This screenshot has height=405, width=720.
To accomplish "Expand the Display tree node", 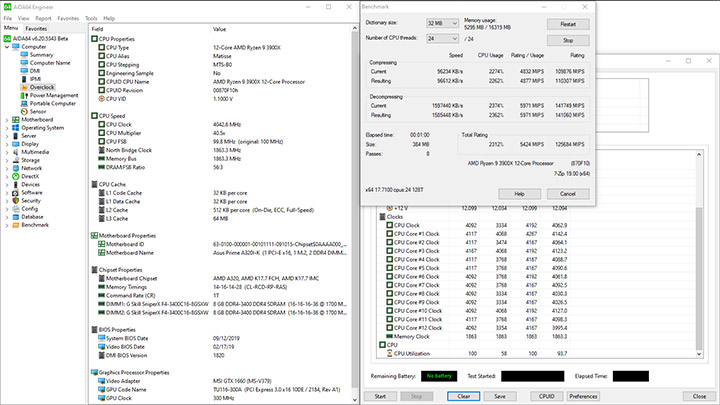I will 7,144.
